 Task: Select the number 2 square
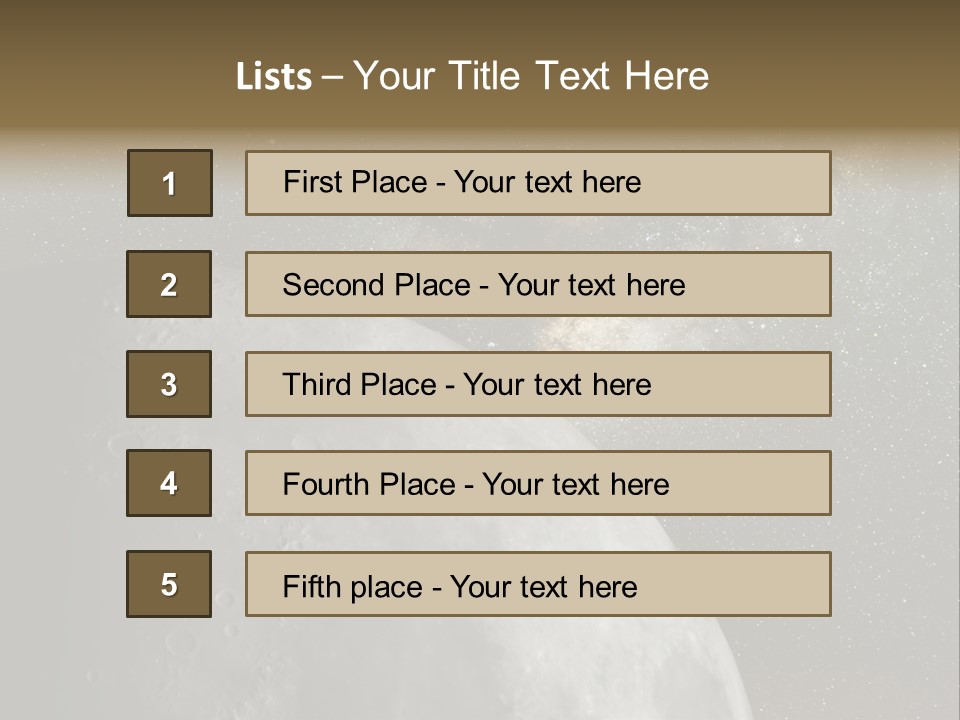(x=169, y=284)
